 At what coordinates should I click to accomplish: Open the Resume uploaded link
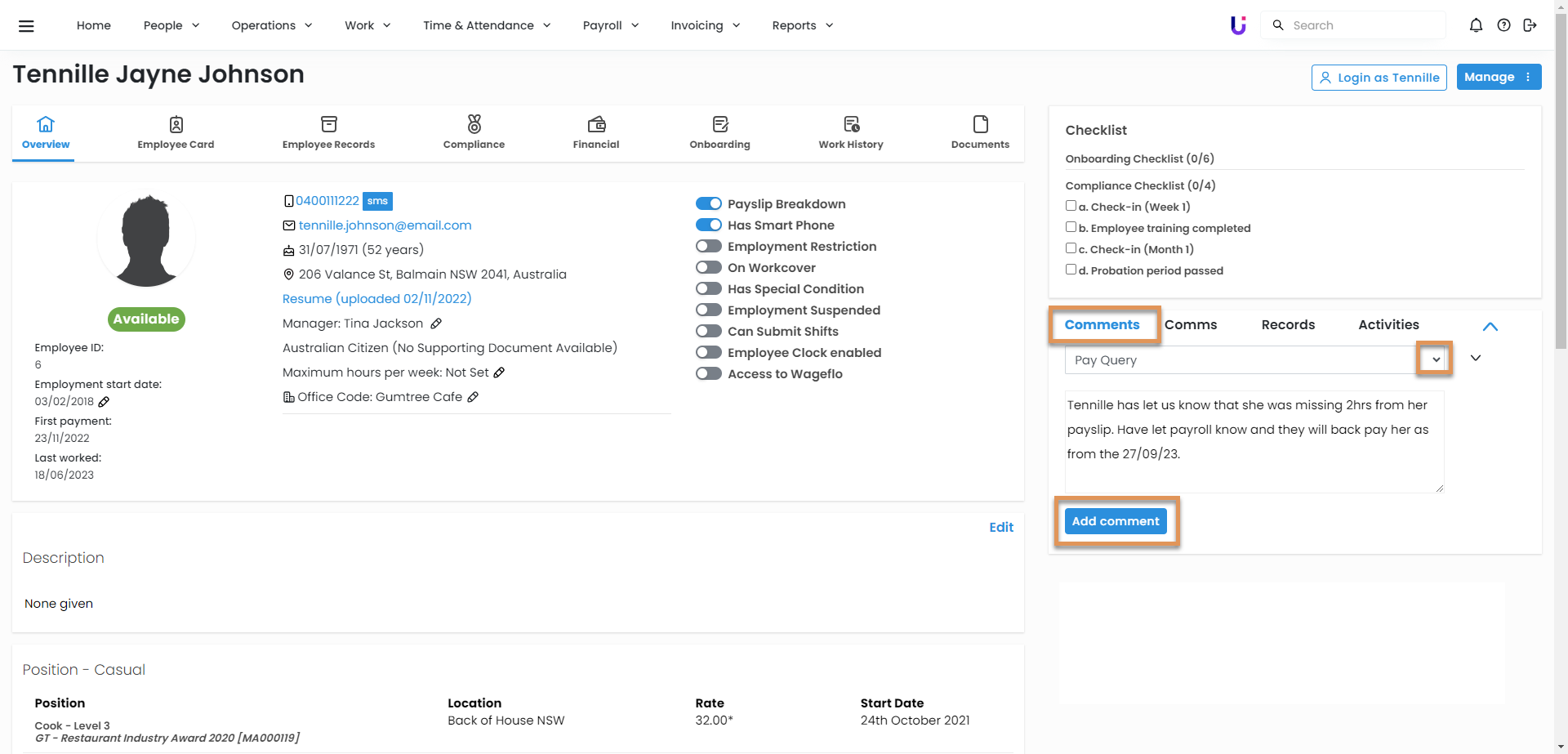(x=376, y=299)
